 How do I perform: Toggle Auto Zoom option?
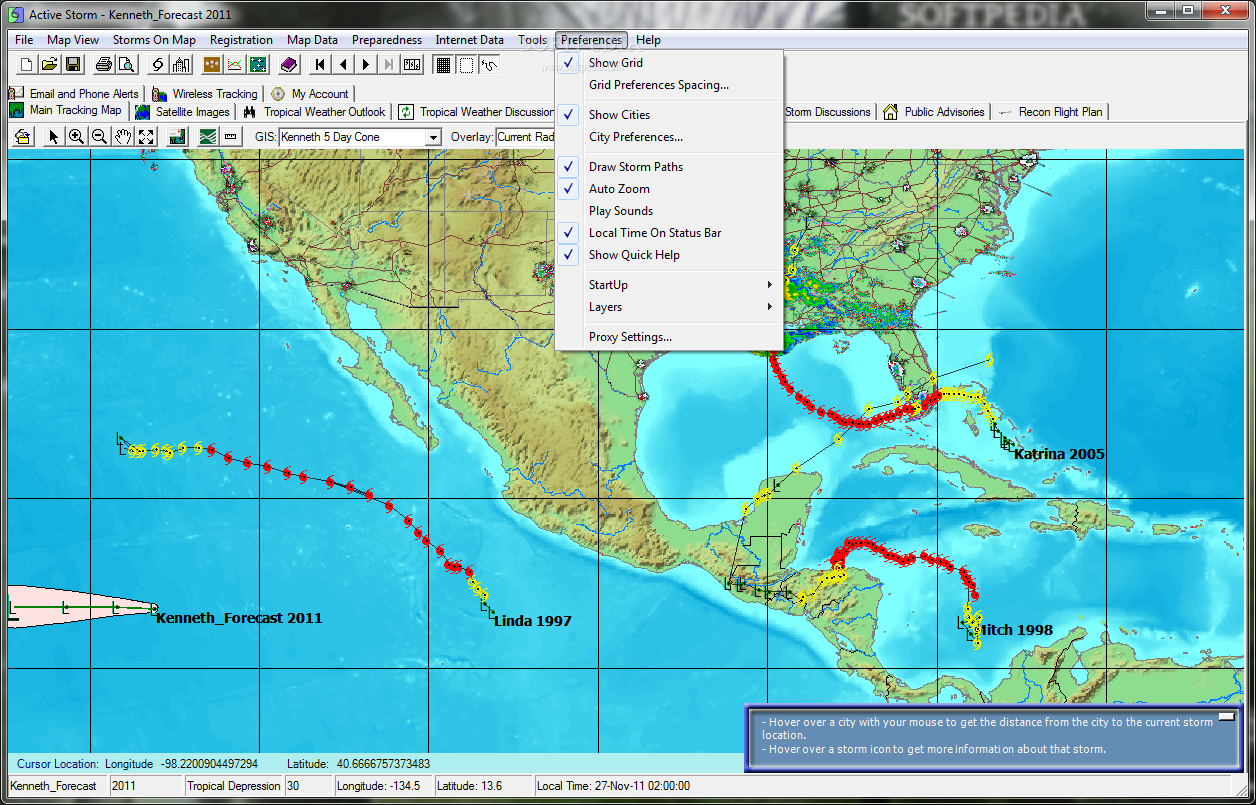pyautogui.click(x=669, y=188)
